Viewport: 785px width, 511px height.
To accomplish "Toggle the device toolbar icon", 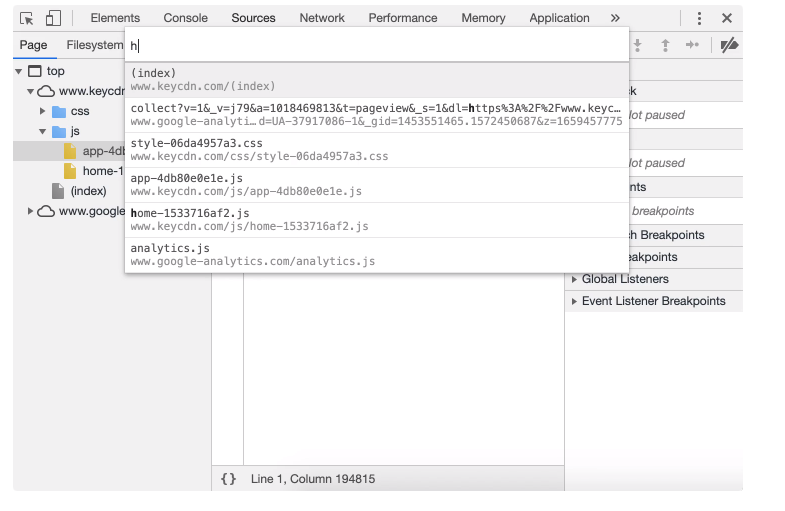I will 53,18.
